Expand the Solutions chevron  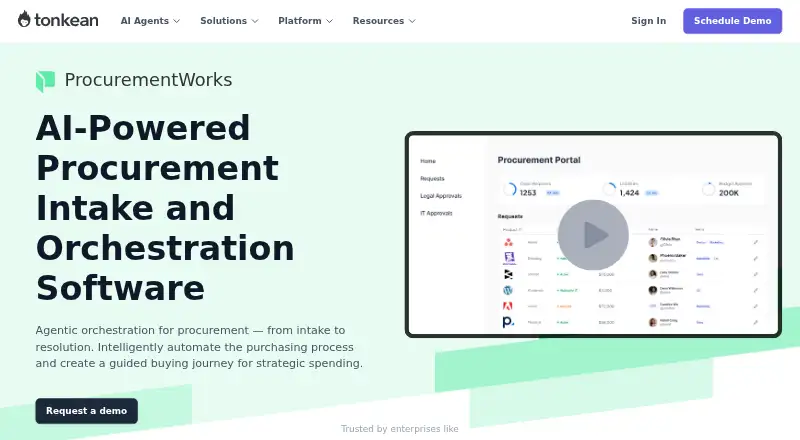[255, 21]
